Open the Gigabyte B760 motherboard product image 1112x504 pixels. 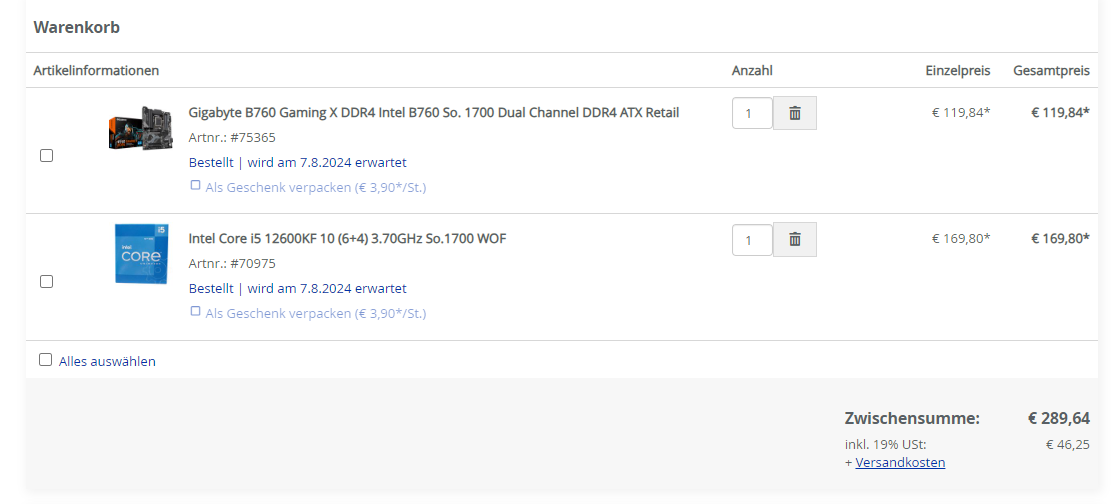pos(140,128)
